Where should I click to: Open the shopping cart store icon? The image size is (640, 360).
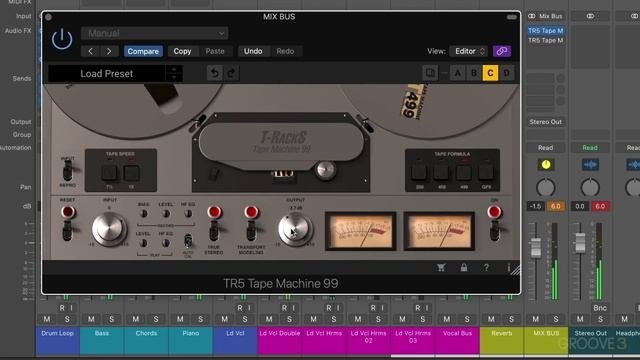pyautogui.click(x=441, y=268)
